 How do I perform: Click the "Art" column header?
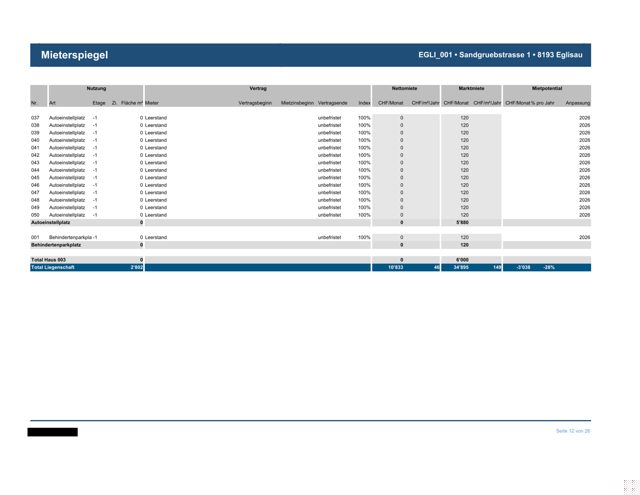pyautogui.click(x=52, y=103)
